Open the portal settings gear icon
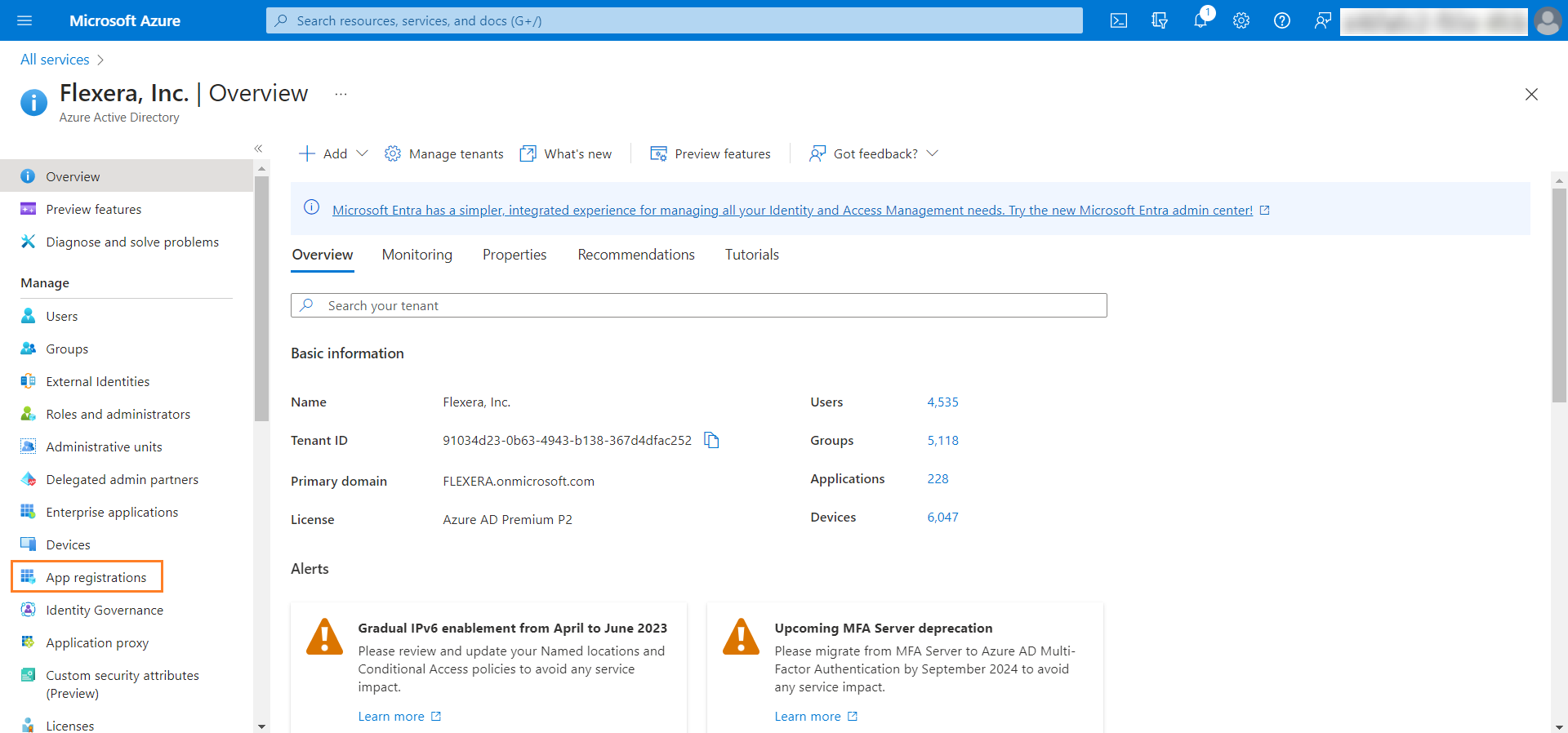Screen dimensions: 1568x733 1241,20
